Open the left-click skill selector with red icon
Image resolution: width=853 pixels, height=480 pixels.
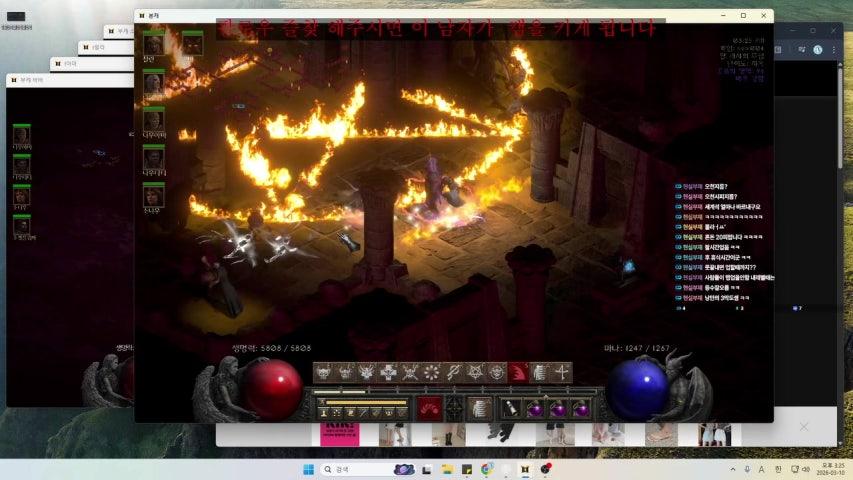[x=428, y=408]
